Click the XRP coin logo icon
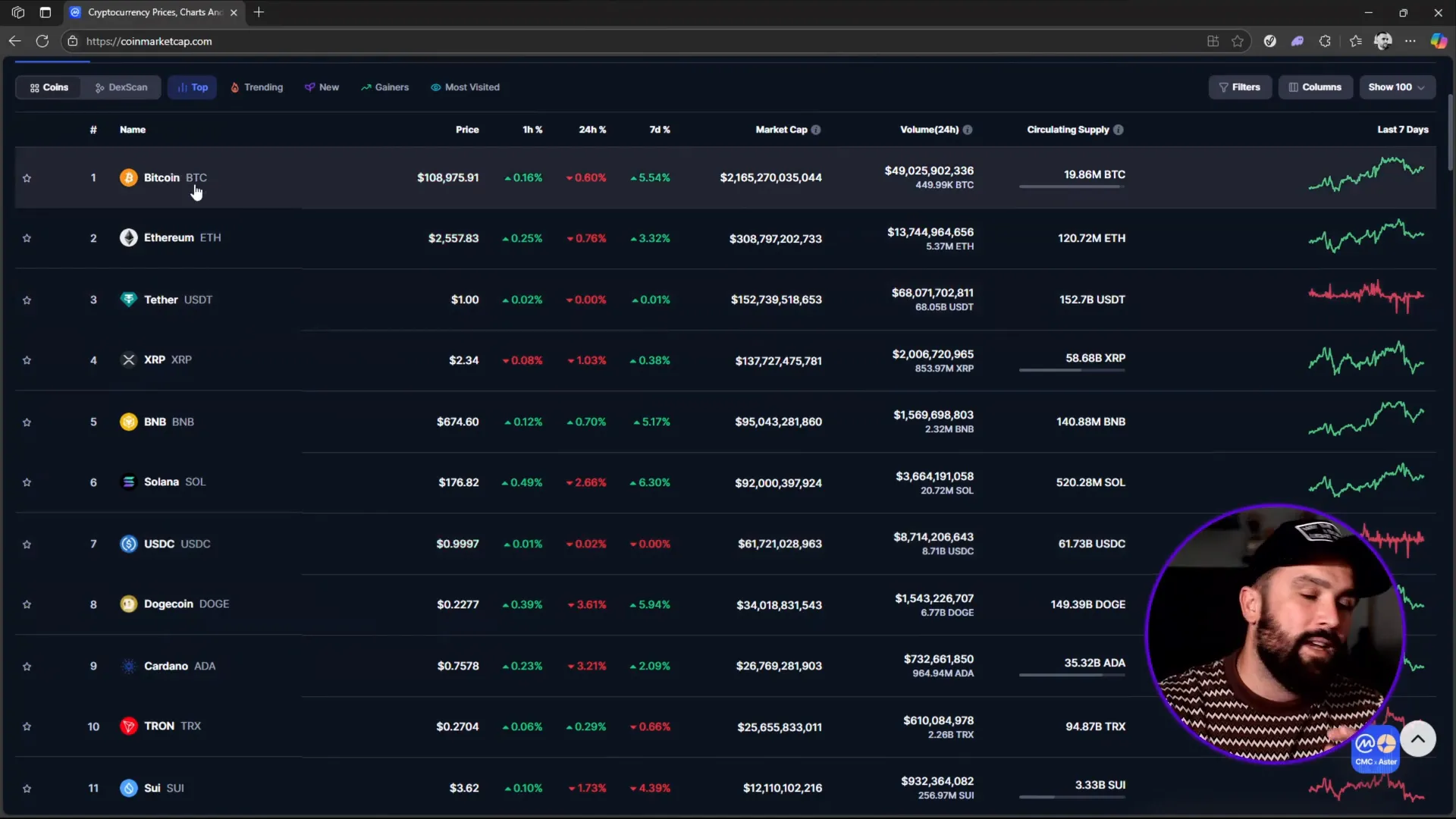Viewport: 1456px width, 819px height. pos(128,359)
